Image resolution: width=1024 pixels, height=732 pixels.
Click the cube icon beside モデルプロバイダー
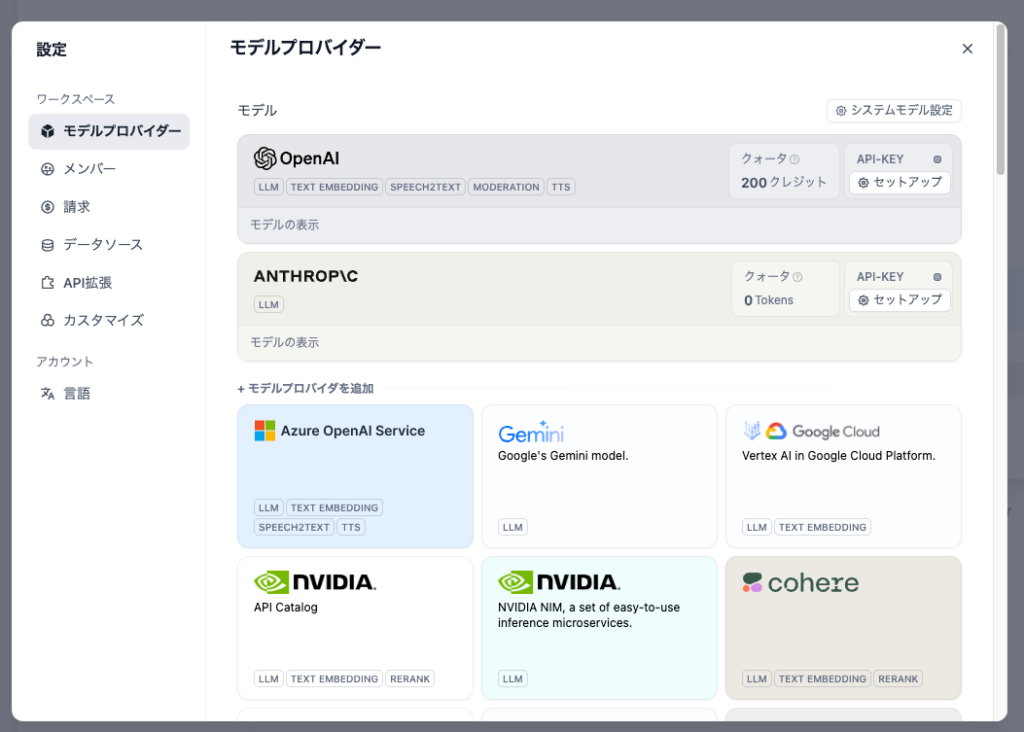48,131
